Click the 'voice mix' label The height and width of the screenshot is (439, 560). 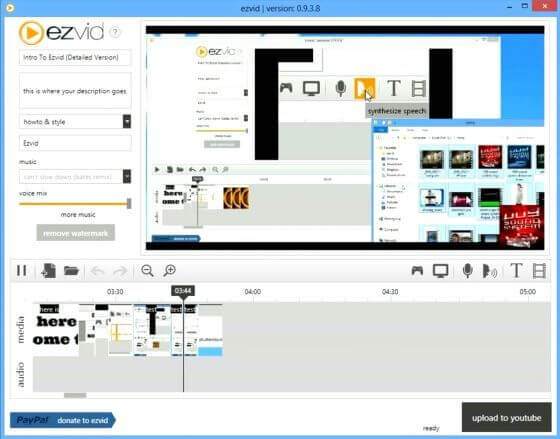click(33, 193)
